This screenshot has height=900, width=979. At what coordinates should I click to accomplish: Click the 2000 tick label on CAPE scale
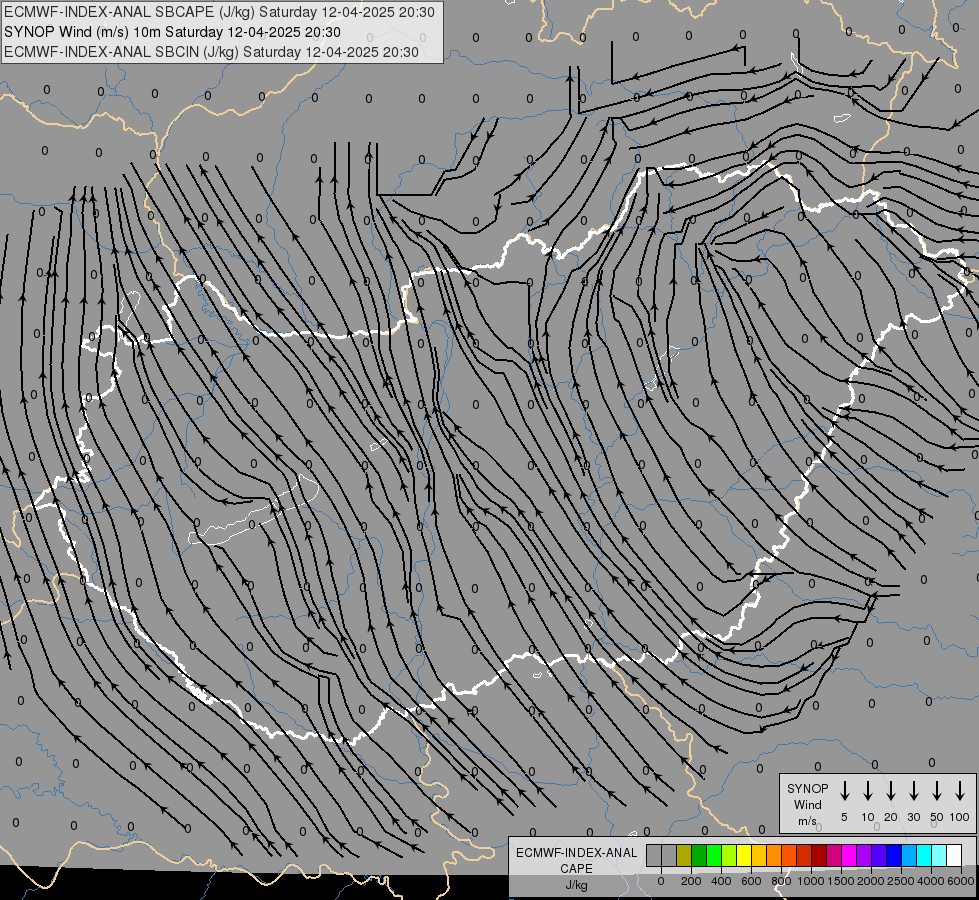point(871,881)
